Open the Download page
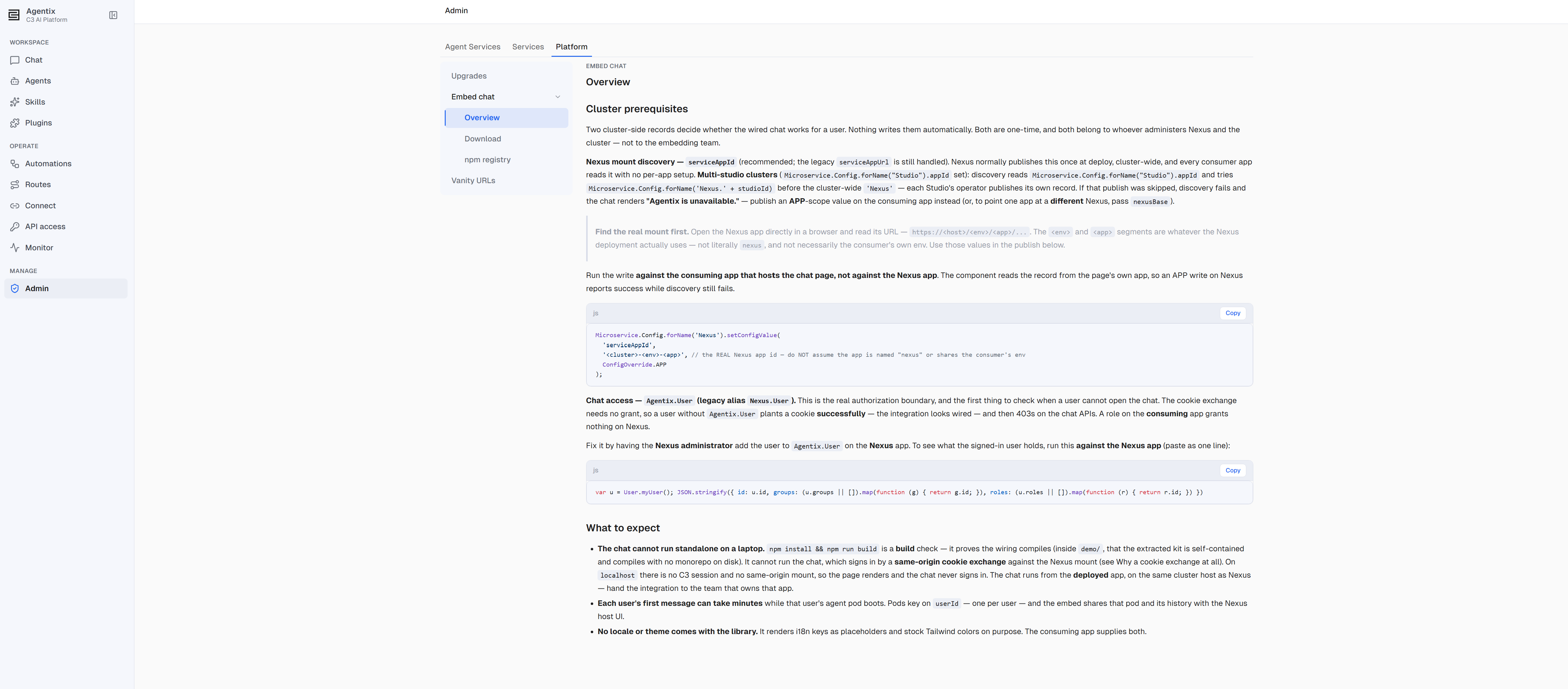The height and width of the screenshot is (689, 1568). [506, 139]
